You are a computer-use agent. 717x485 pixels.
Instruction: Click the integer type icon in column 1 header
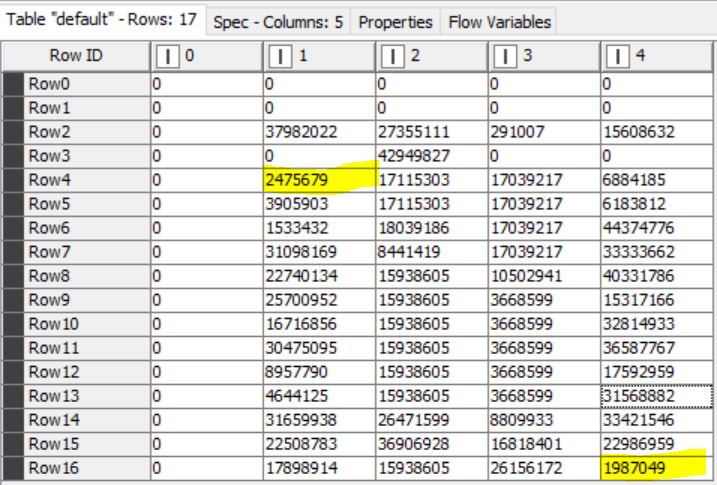[281, 57]
